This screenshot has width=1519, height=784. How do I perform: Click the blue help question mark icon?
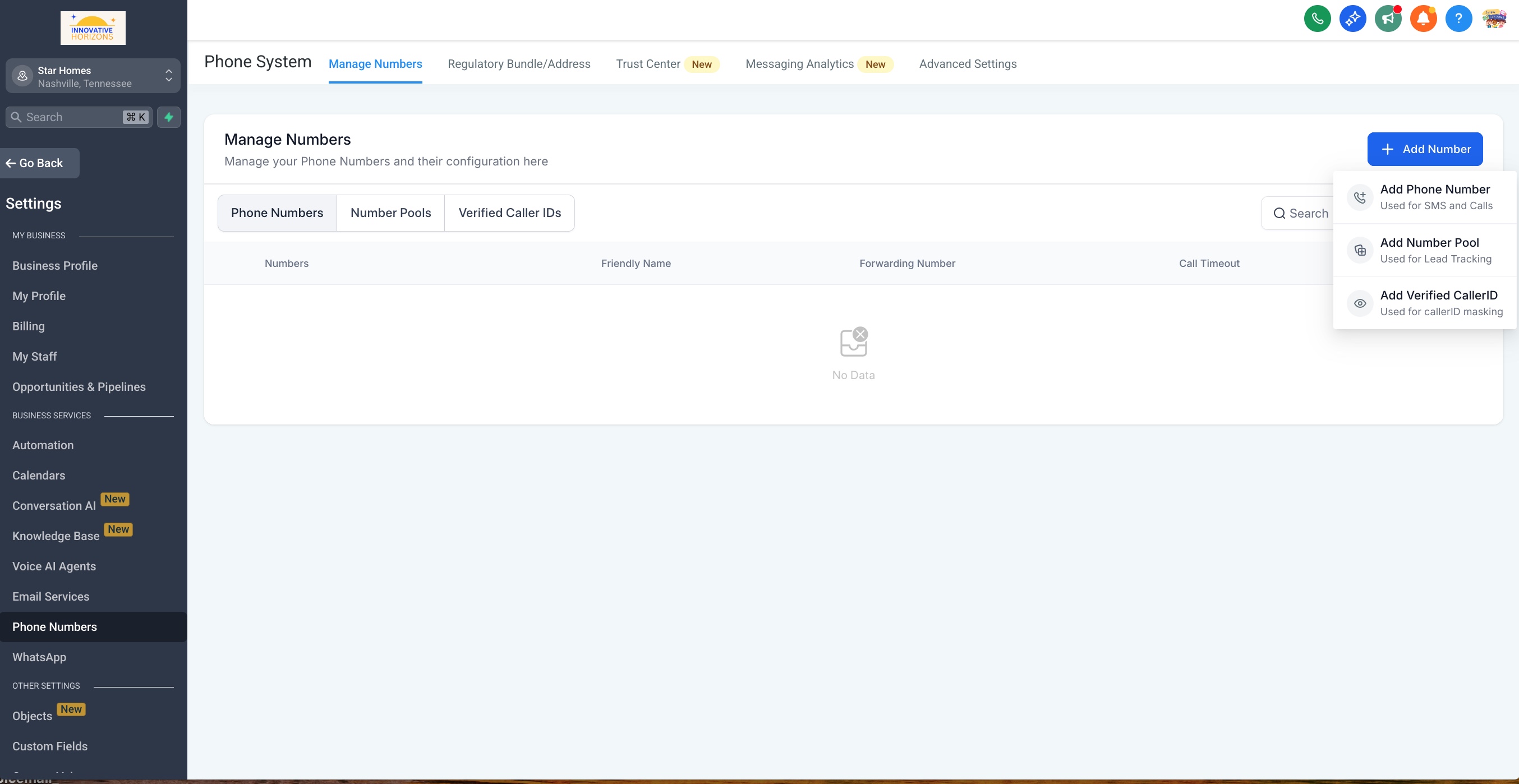click(x=1458, y=19)
